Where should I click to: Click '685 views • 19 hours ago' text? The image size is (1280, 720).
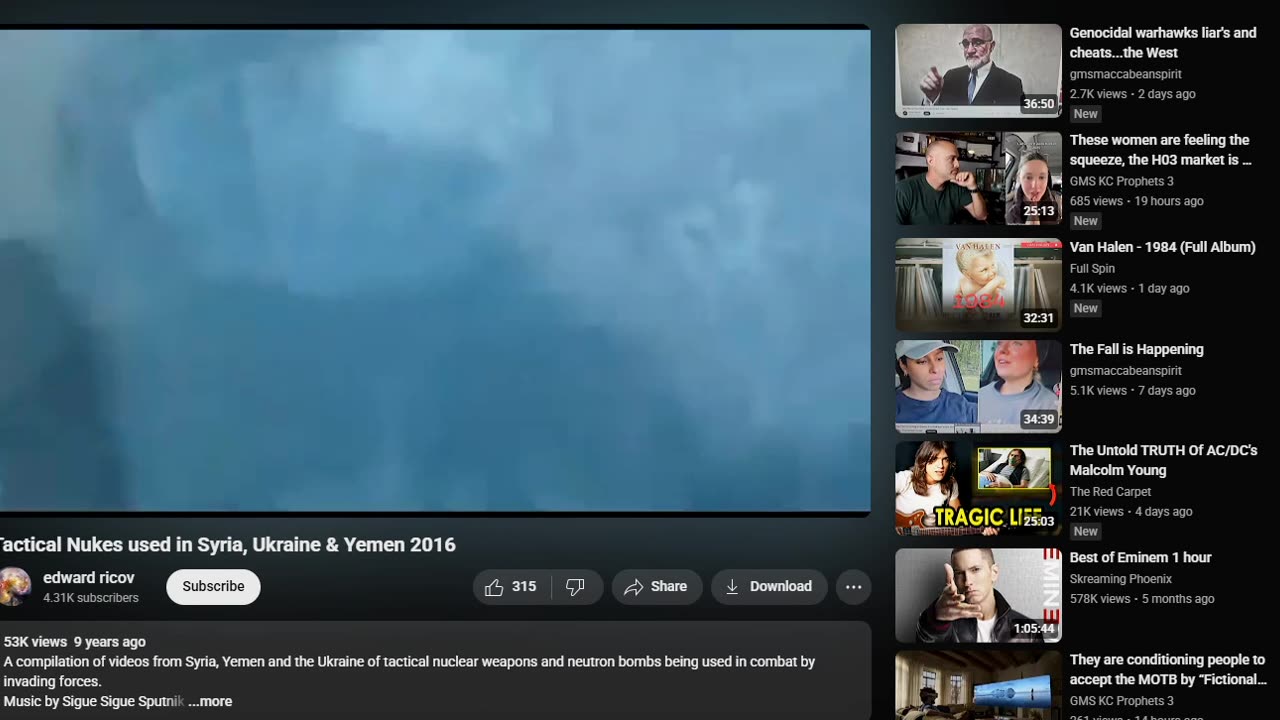[1136, 201]
